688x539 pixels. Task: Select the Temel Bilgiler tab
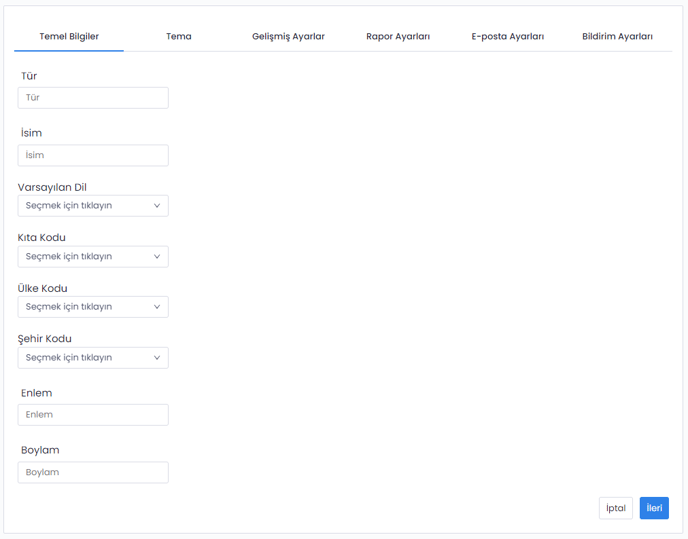[x=69, y=37]
